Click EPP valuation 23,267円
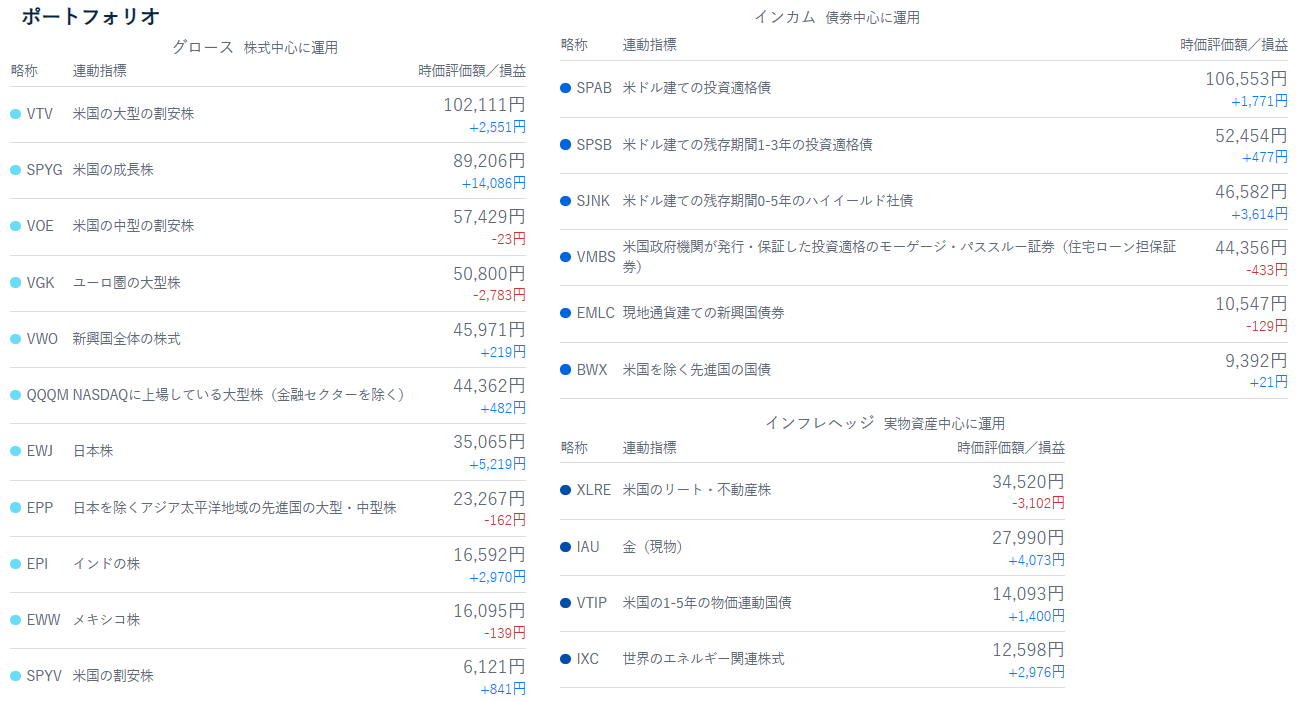 click(489, 498)
